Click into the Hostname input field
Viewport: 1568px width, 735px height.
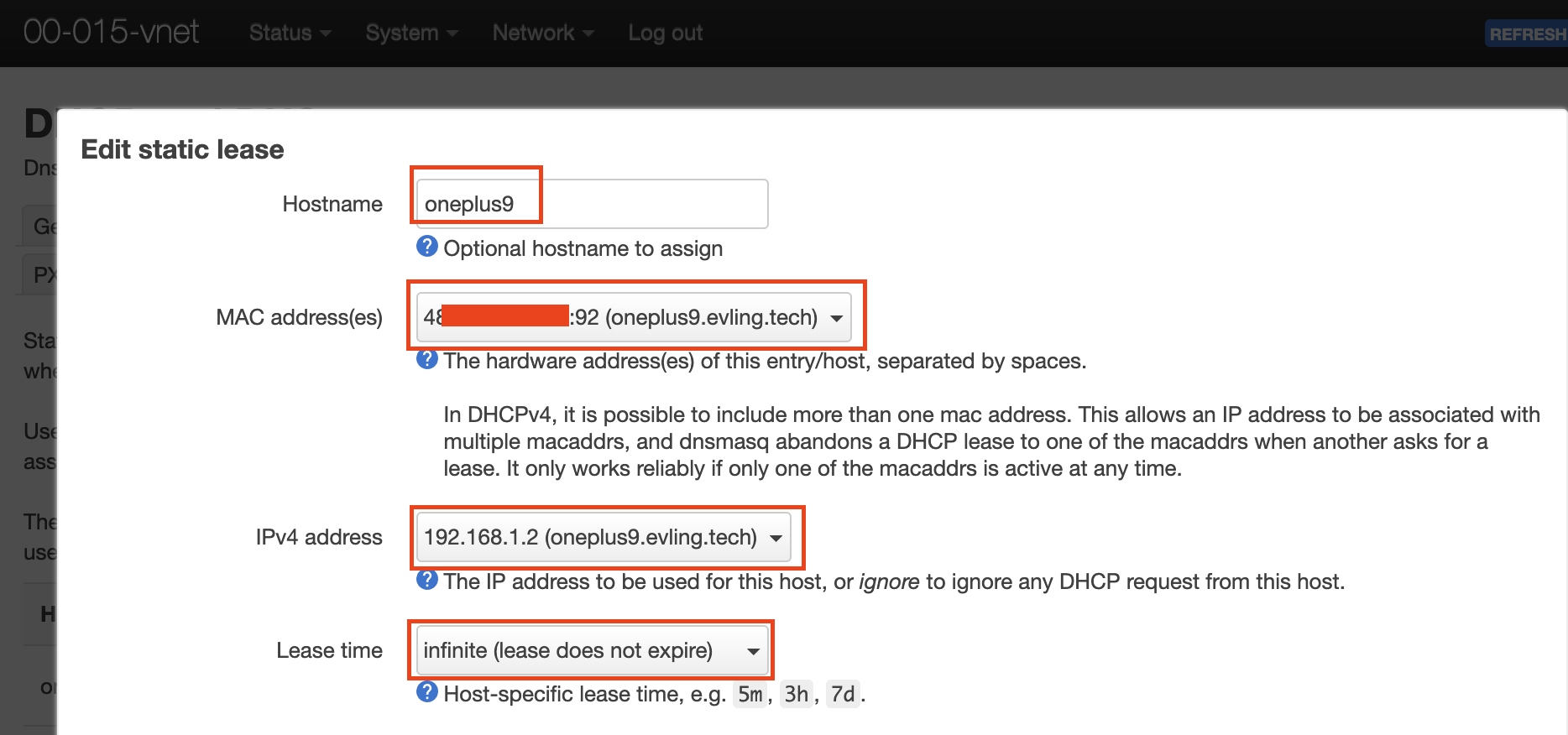592,204
